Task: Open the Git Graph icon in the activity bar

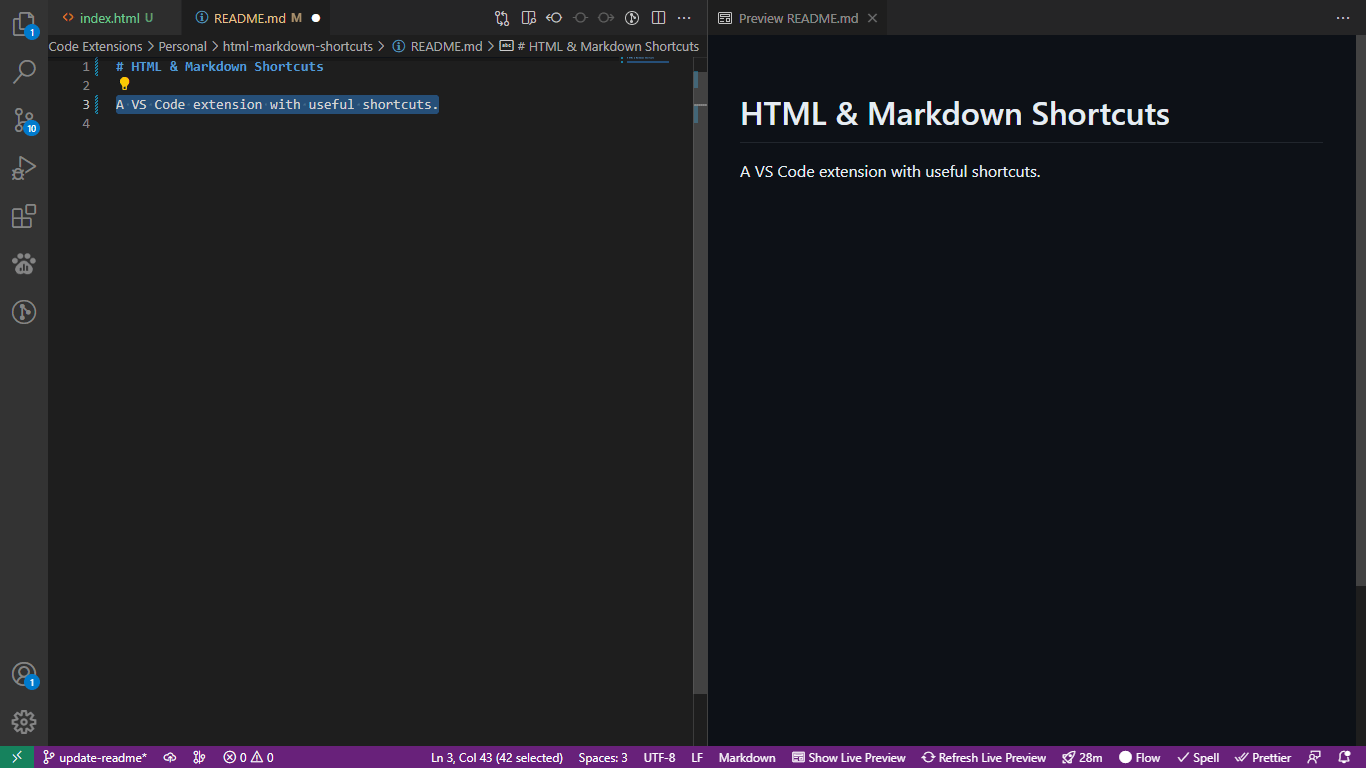Action: pos(24,312)
